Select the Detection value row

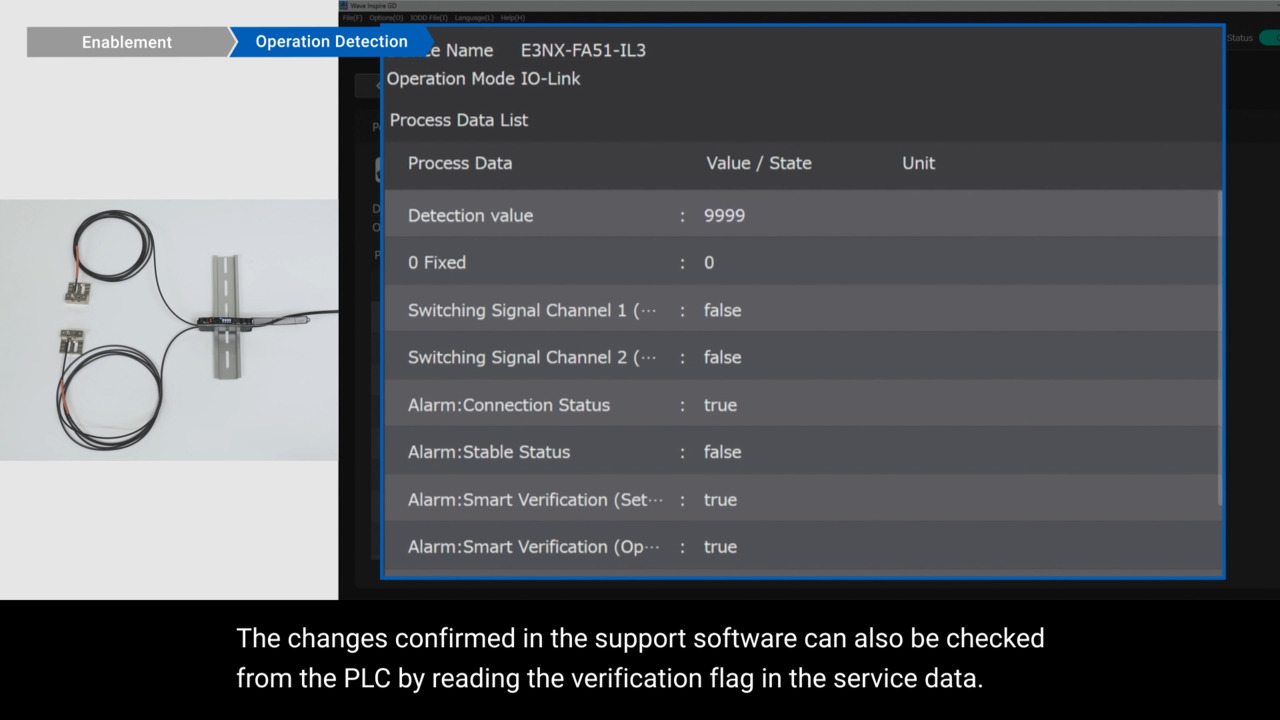800,215
